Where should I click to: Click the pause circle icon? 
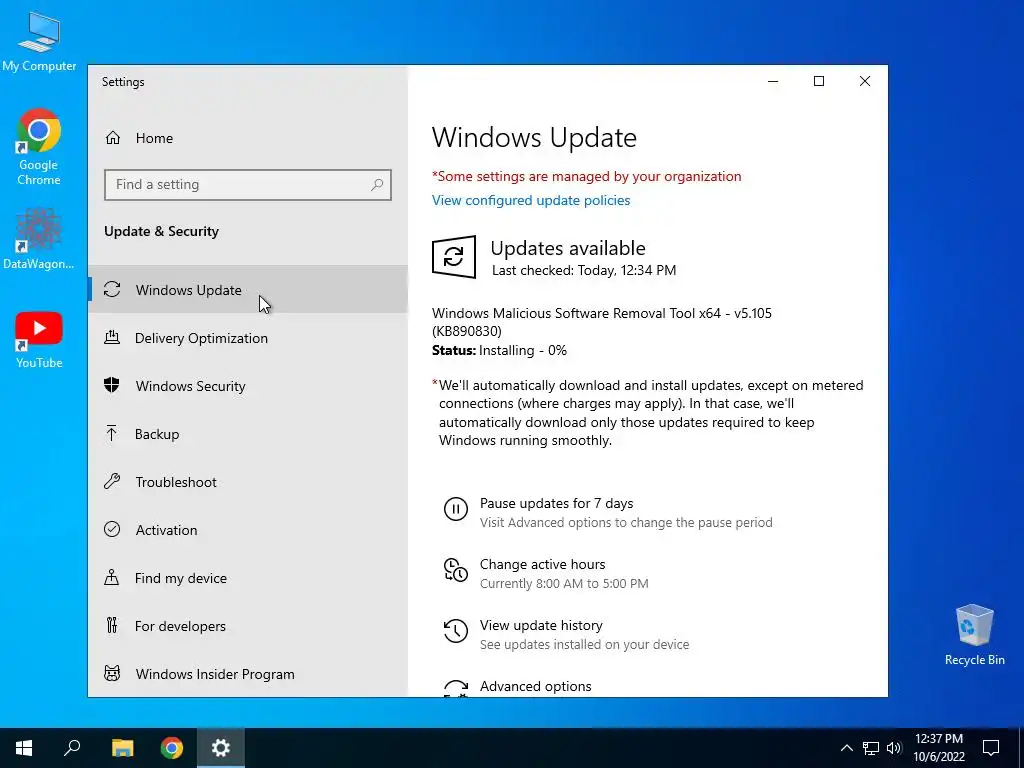[x=456, y=509]
